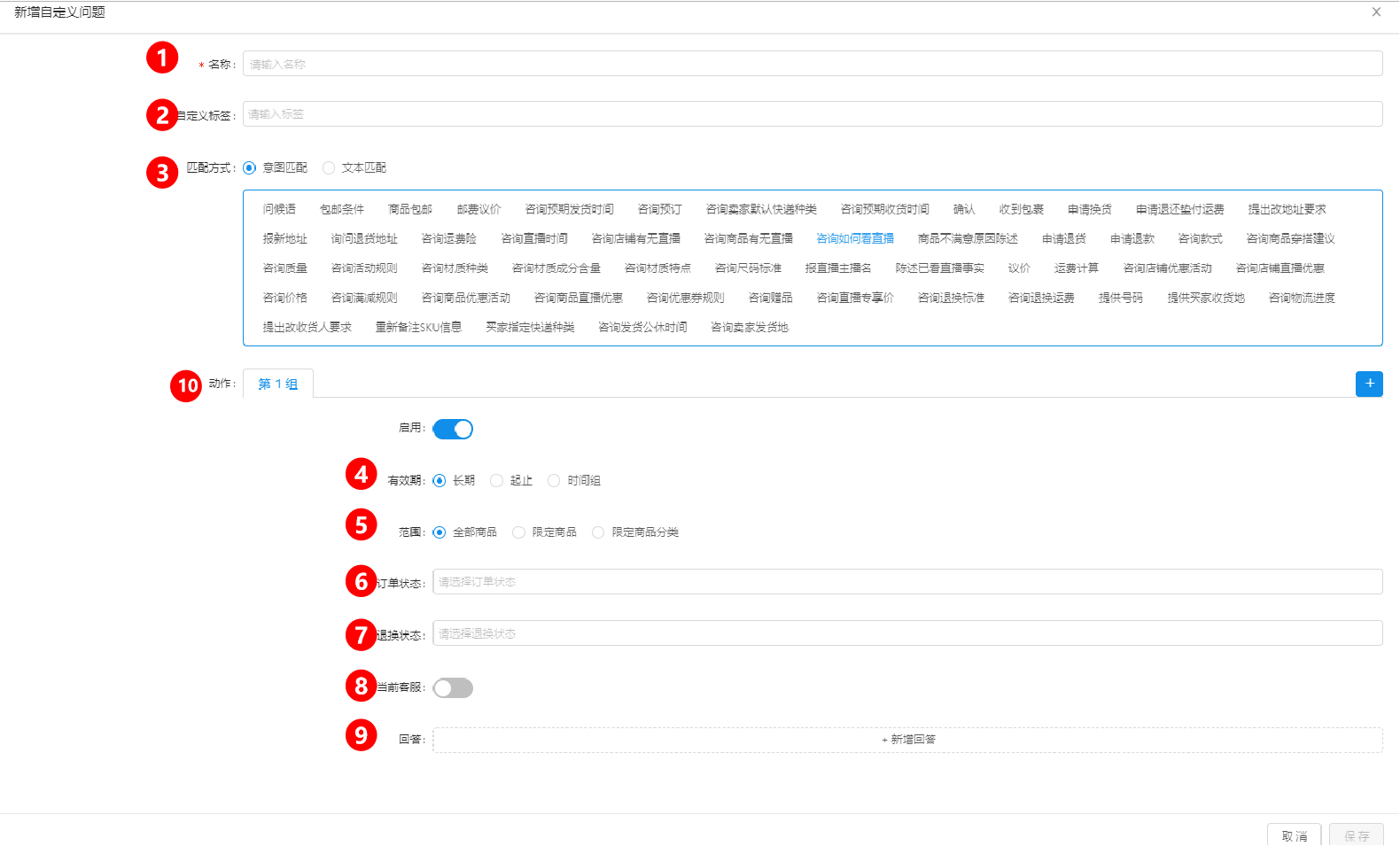Choose the 议价 intent tag
This screenshot has height=846, width=1400.
tap(1019, 268)
